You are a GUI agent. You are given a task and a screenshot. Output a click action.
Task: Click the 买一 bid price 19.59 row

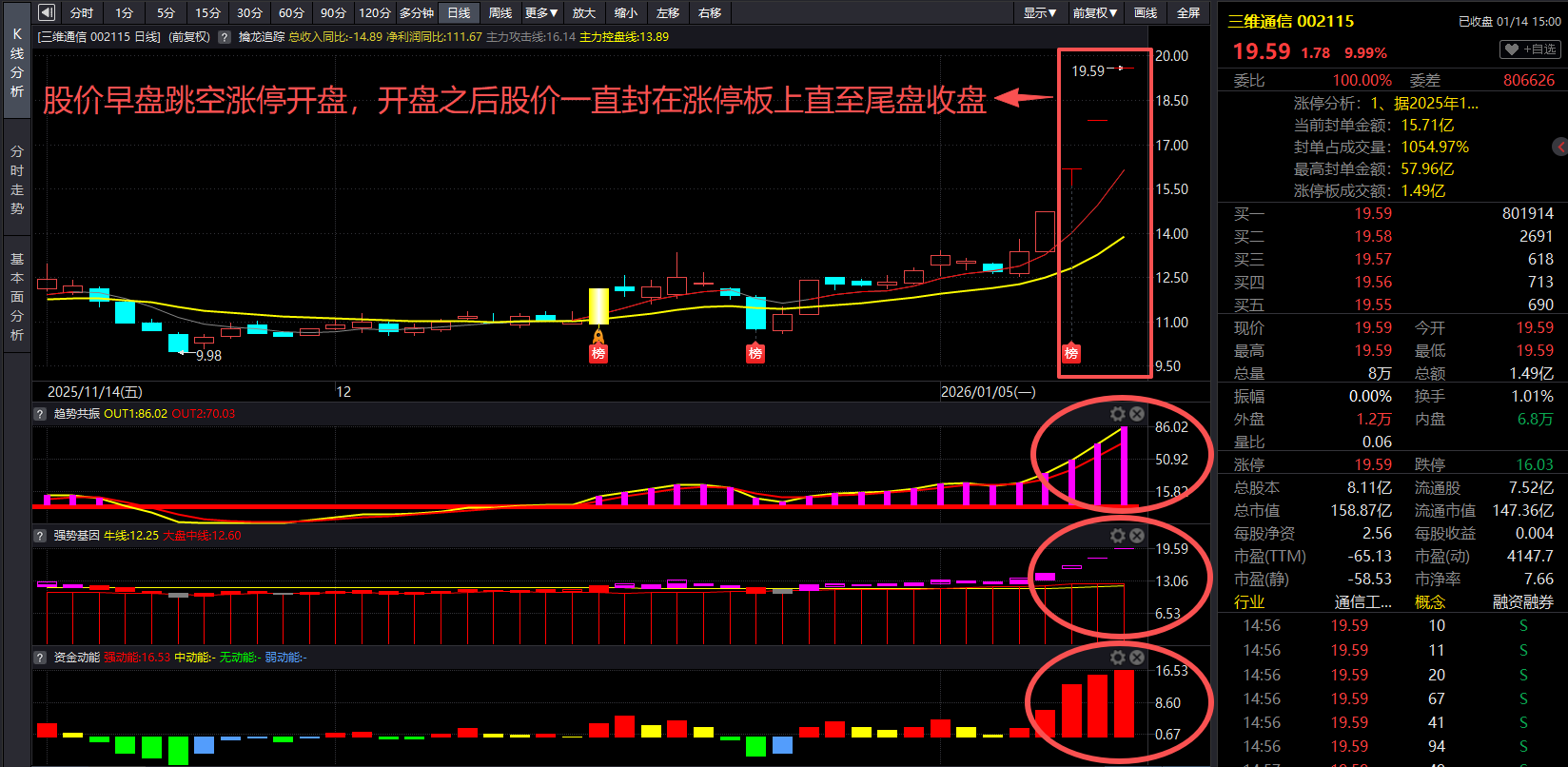coord(1393,213)
